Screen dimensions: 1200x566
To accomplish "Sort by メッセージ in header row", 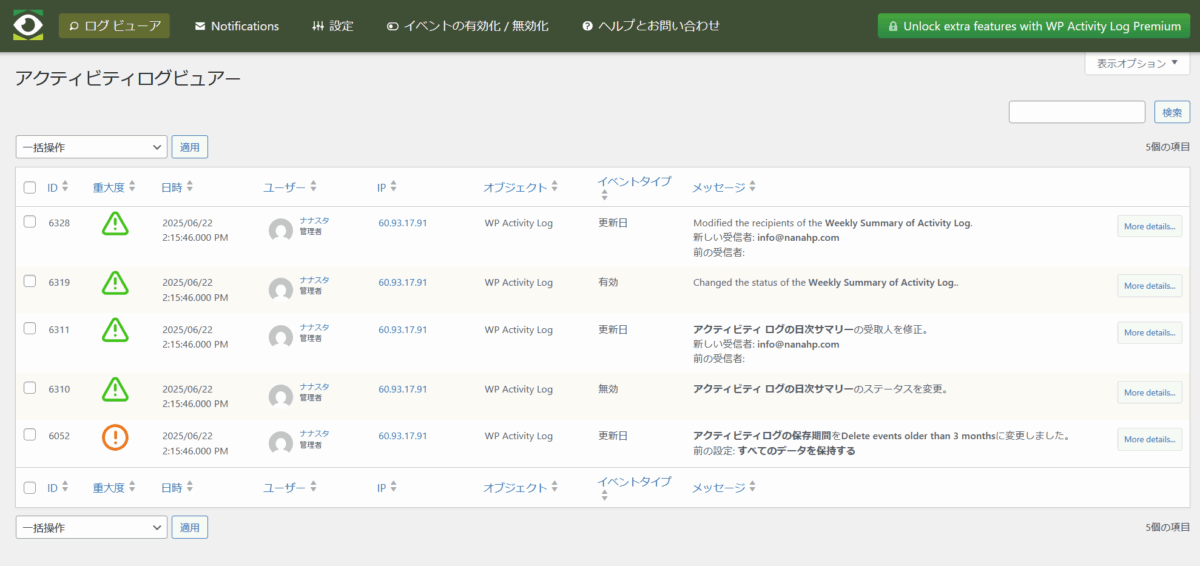I will [x=724, y=187].
